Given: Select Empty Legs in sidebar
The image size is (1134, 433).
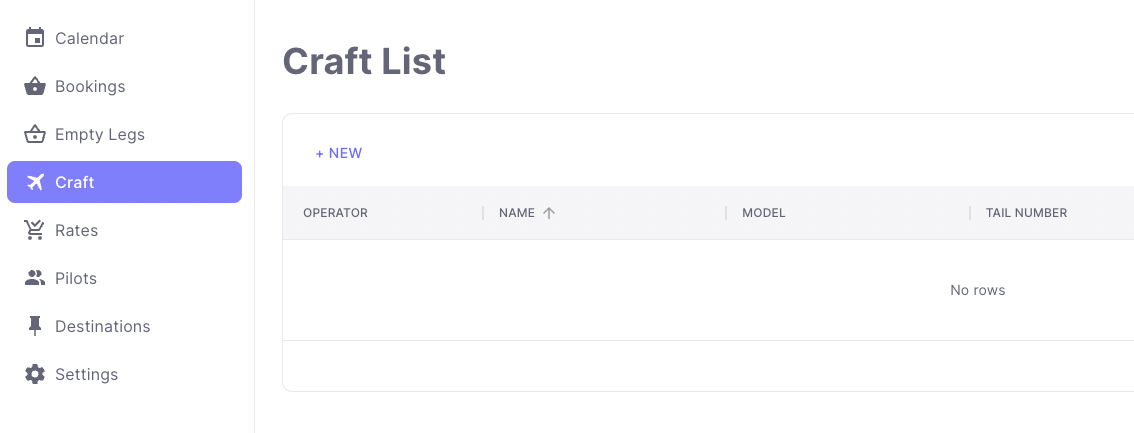Looking at the screenshot, I should point(100,134).
